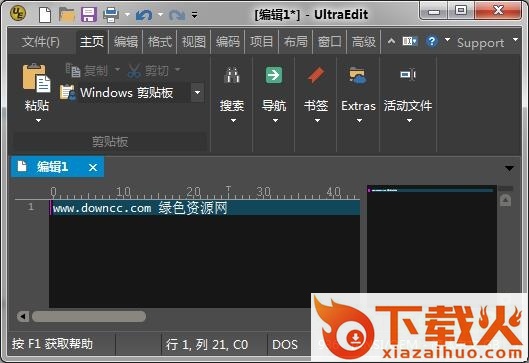This screenshot has width=529, height=363.
Task: Expand the 剪切 dropdown arrow
Action: coord(177,69)
